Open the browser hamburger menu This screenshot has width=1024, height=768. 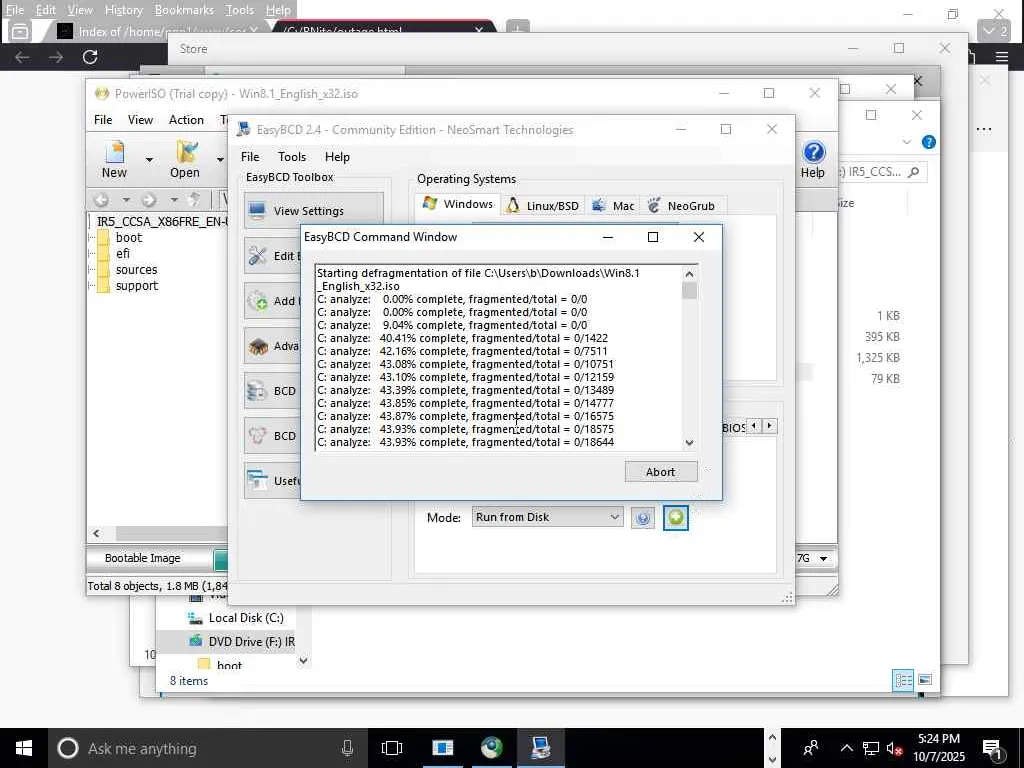(1002, 57)
